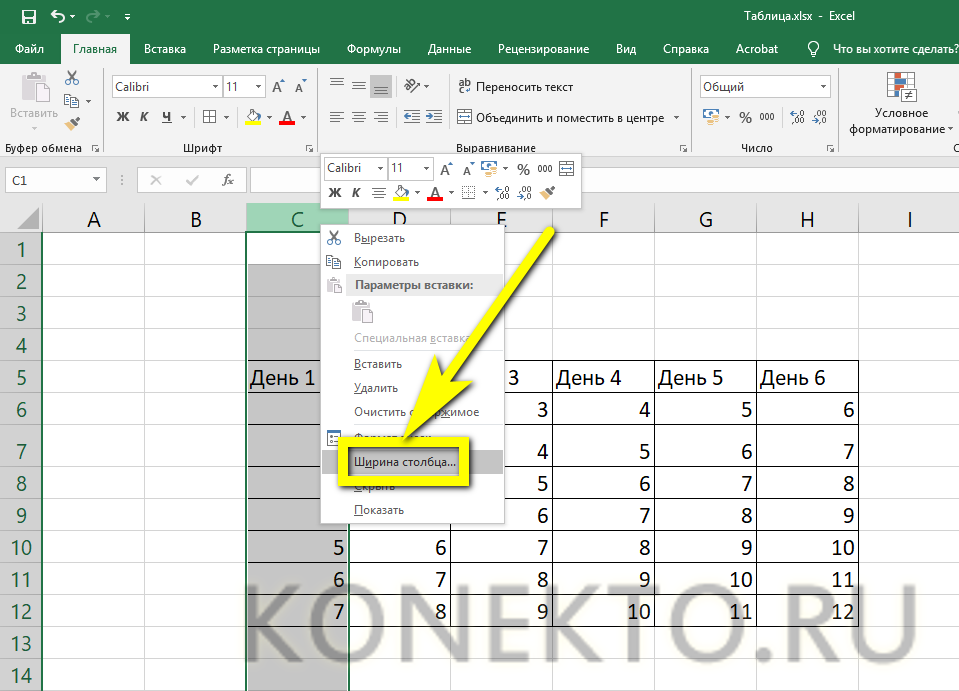Choose Ширина столбца in context menu
959x691 pixels.
(x=404, y=463)
